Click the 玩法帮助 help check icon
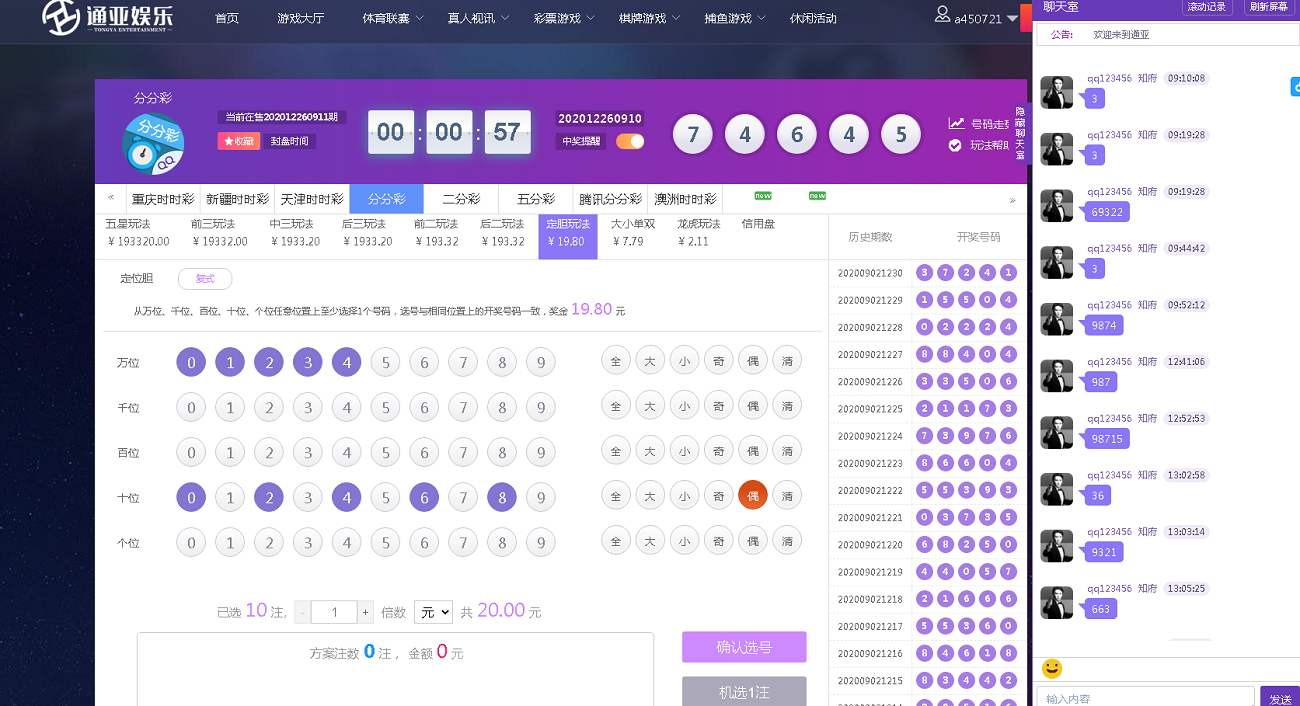Viewport: 1300px width, 706px height. click(953, 144)
